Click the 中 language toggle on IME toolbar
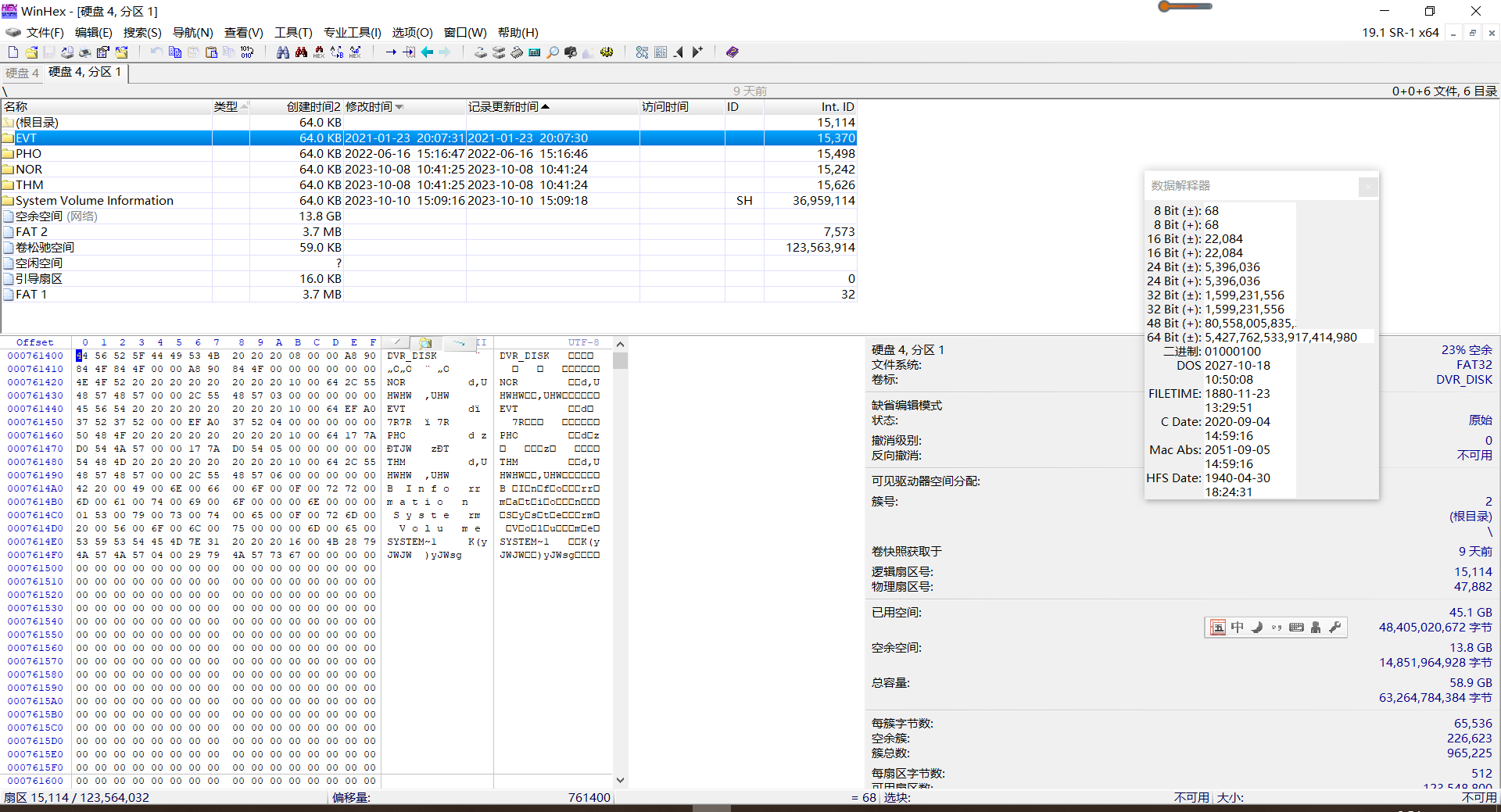The width and height of the screenshot is (1501, 812). (x=1237, y=627)
